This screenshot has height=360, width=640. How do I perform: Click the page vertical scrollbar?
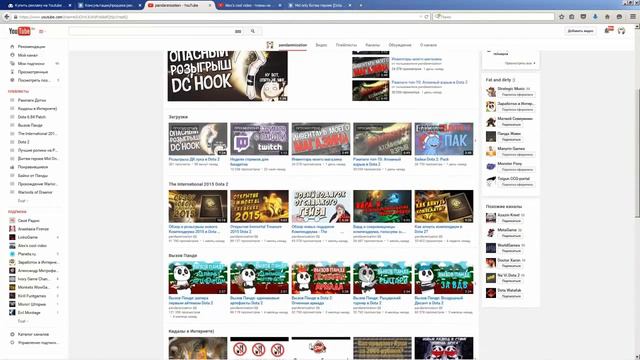[637, 153]
